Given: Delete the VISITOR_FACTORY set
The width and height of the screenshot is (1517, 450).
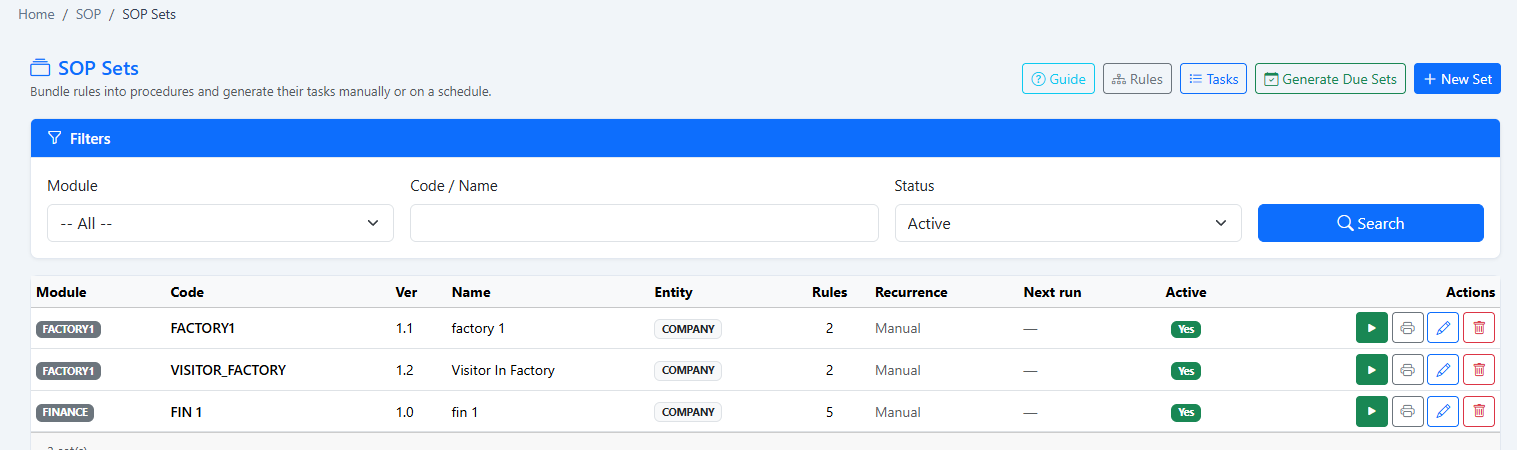Looking at the screenshot, I should click(1479, 370).
